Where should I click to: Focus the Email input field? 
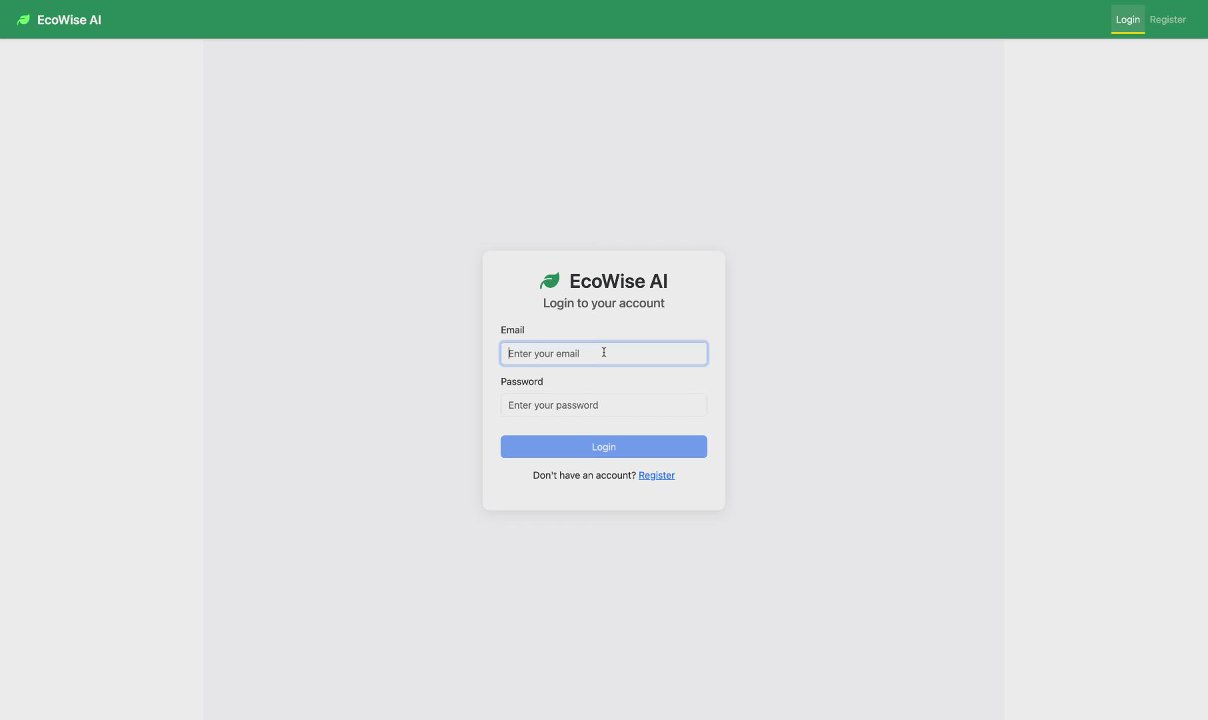click(604, 353)
